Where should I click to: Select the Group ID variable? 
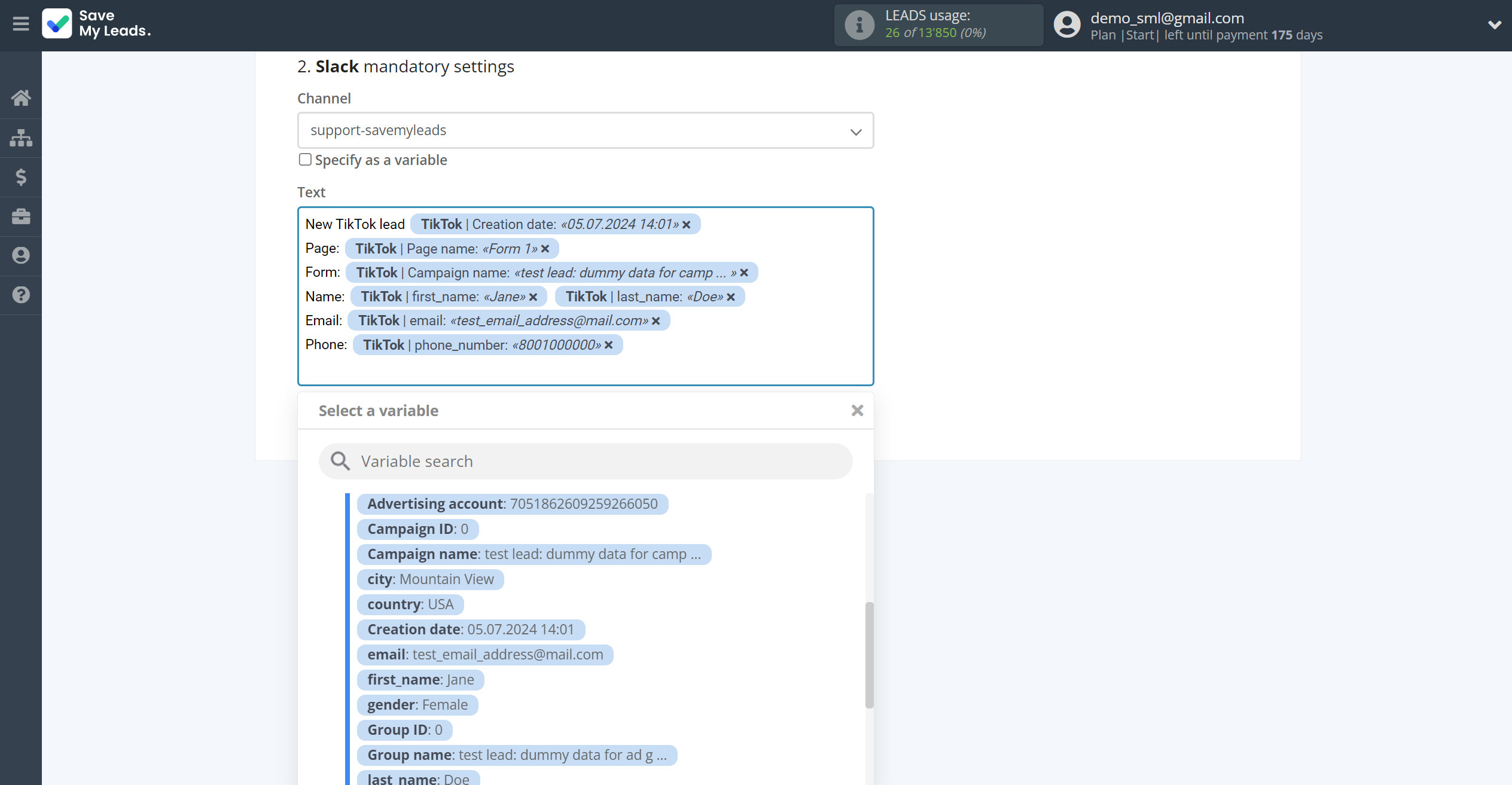point(405,730)
